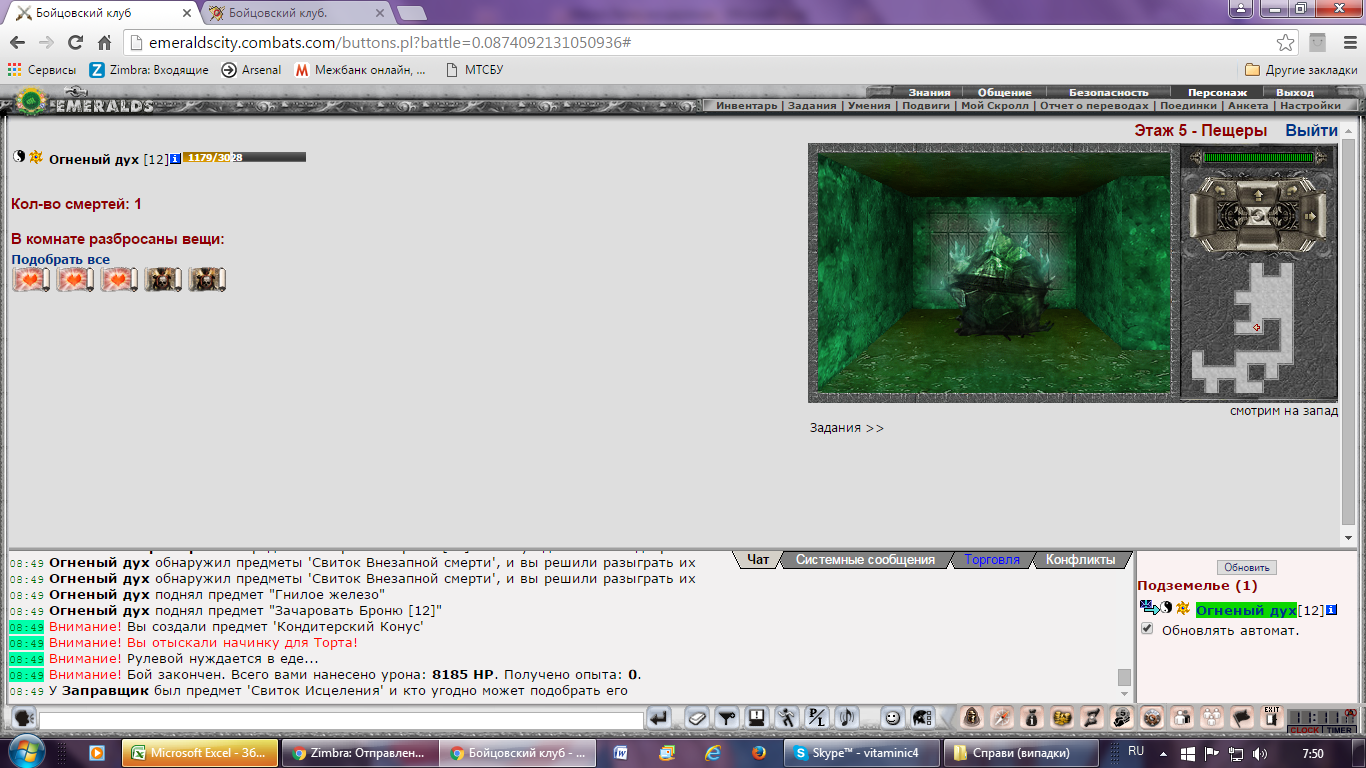Viewport: 1366px width, 768px height.
Task: Click the move-right arrow in navigation panel
Action: coord(1311,216)
